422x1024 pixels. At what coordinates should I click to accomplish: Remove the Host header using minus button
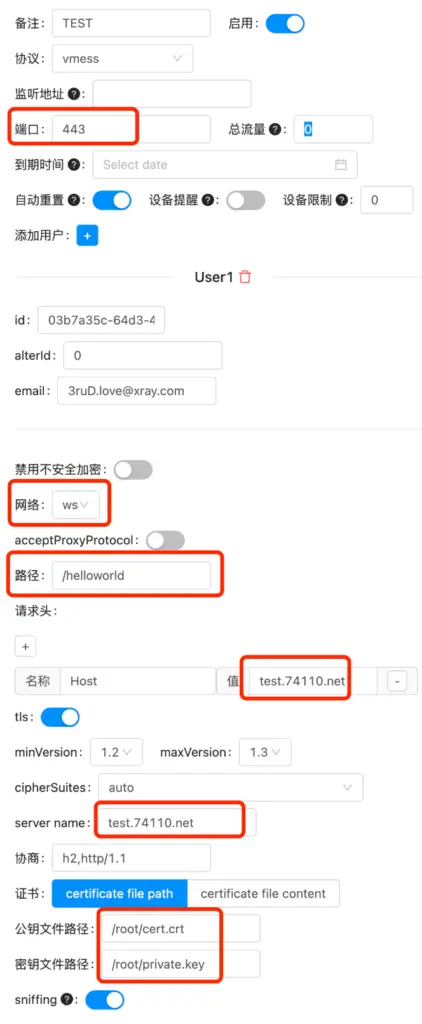pos(397,681)
